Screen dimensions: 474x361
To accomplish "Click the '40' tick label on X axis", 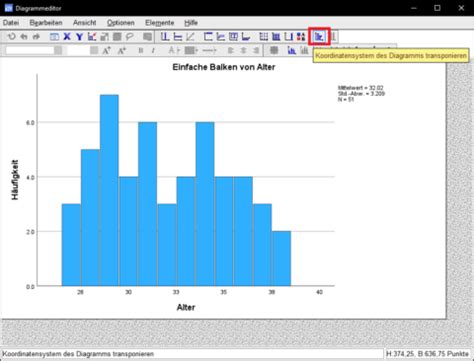I will coord(319,292).
